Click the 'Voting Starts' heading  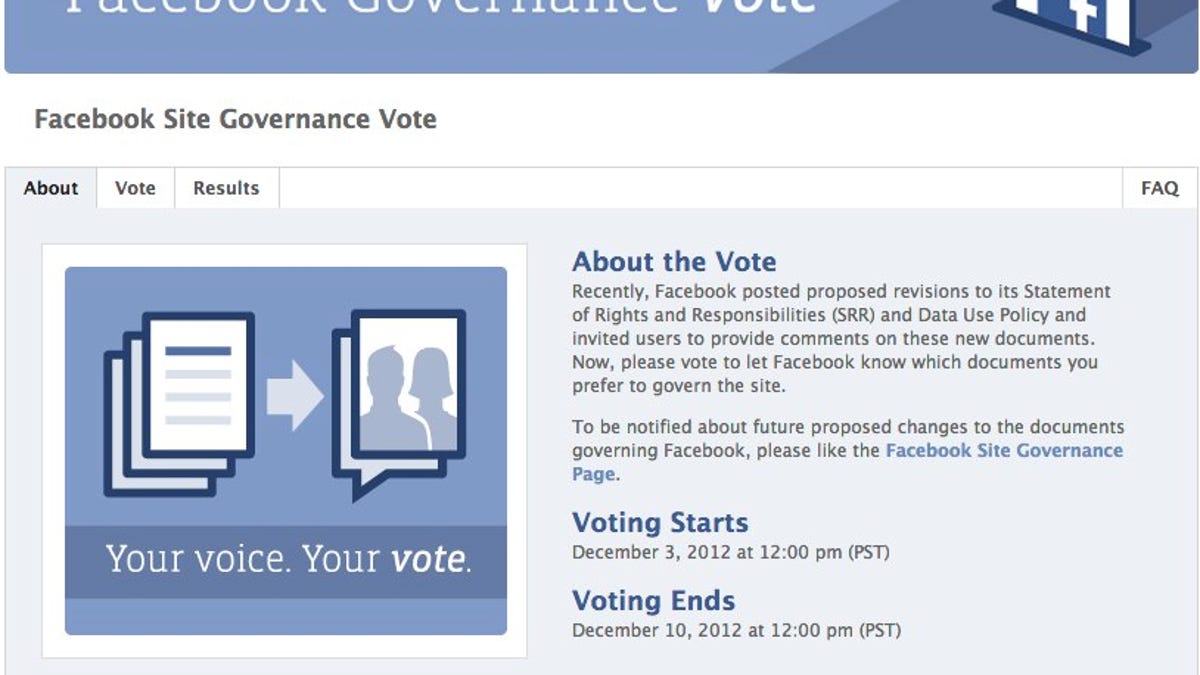coord(660,523)
